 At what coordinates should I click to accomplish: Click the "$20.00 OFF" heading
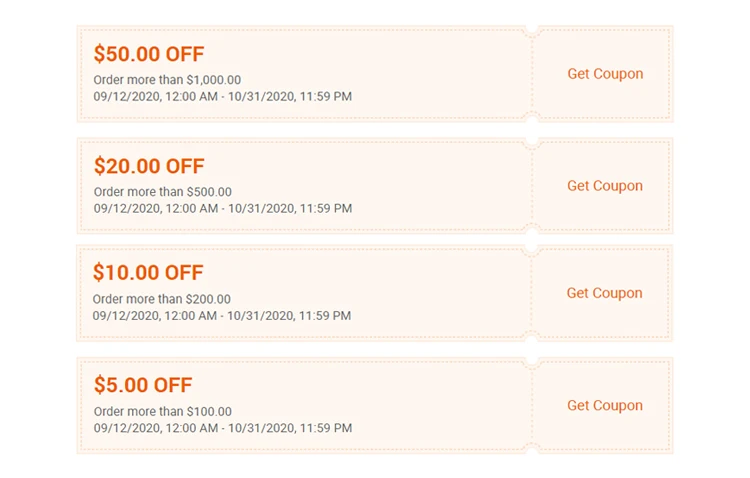tap(149, 166)
